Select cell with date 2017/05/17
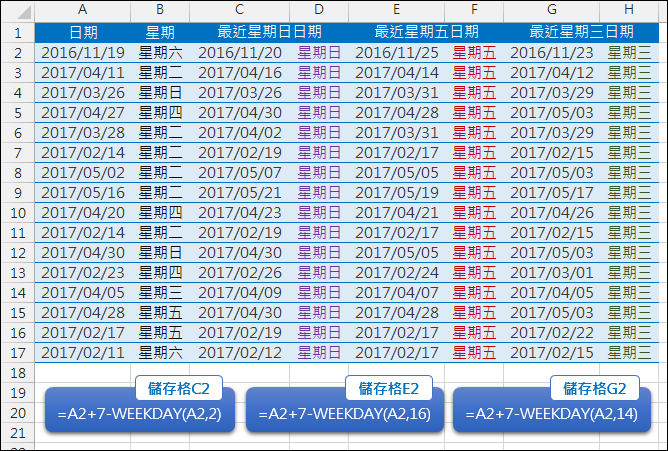This screenshot has height=451, width=668. coord(552,193)
